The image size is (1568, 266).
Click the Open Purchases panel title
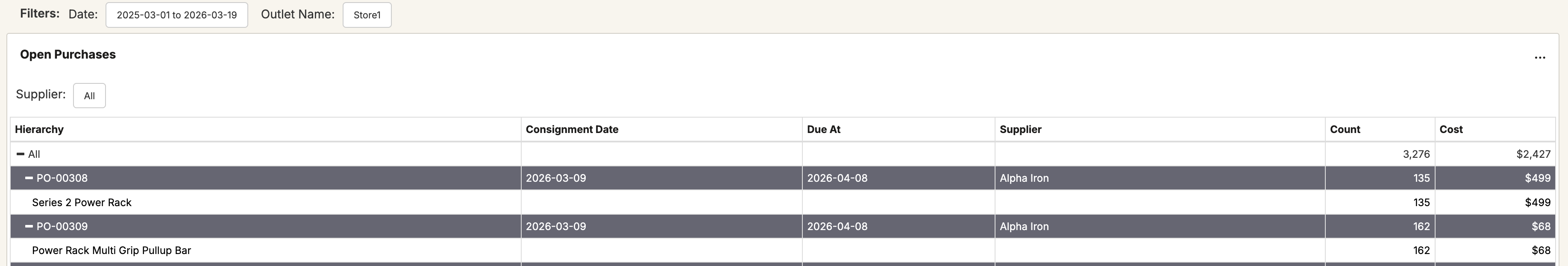click(x=68, y=55)
